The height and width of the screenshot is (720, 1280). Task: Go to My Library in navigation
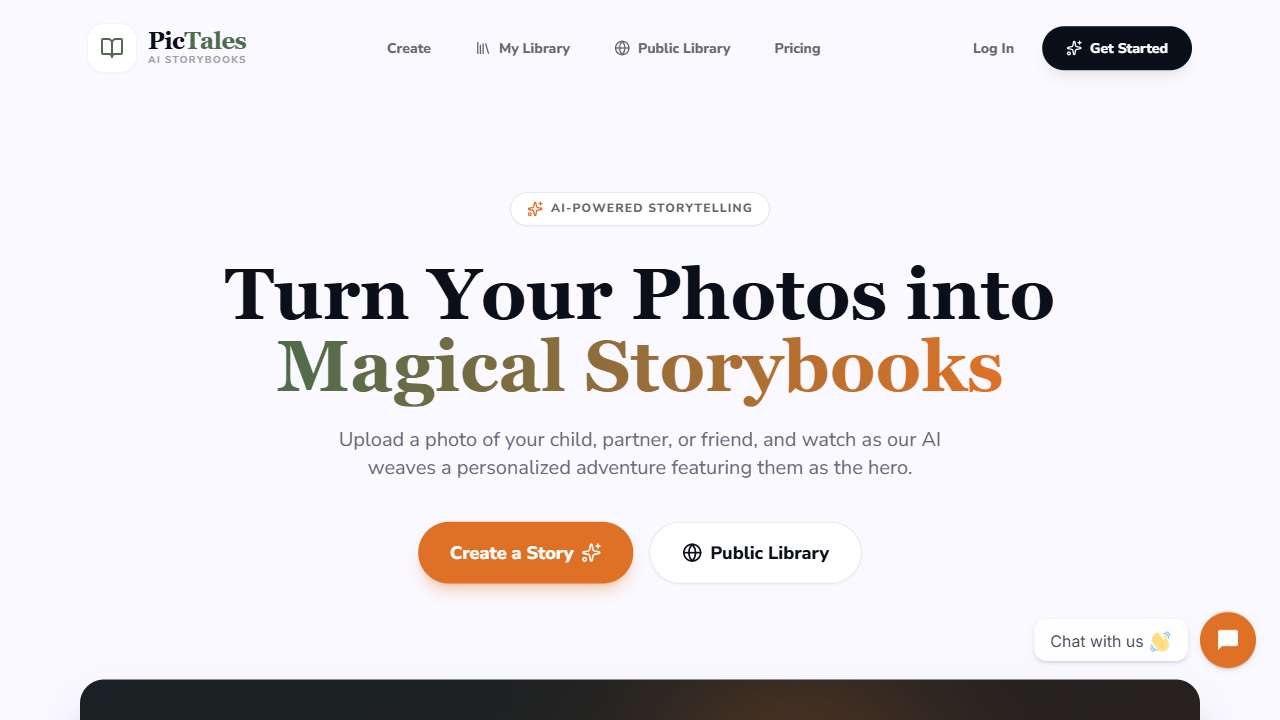click(x=523, y=48)
